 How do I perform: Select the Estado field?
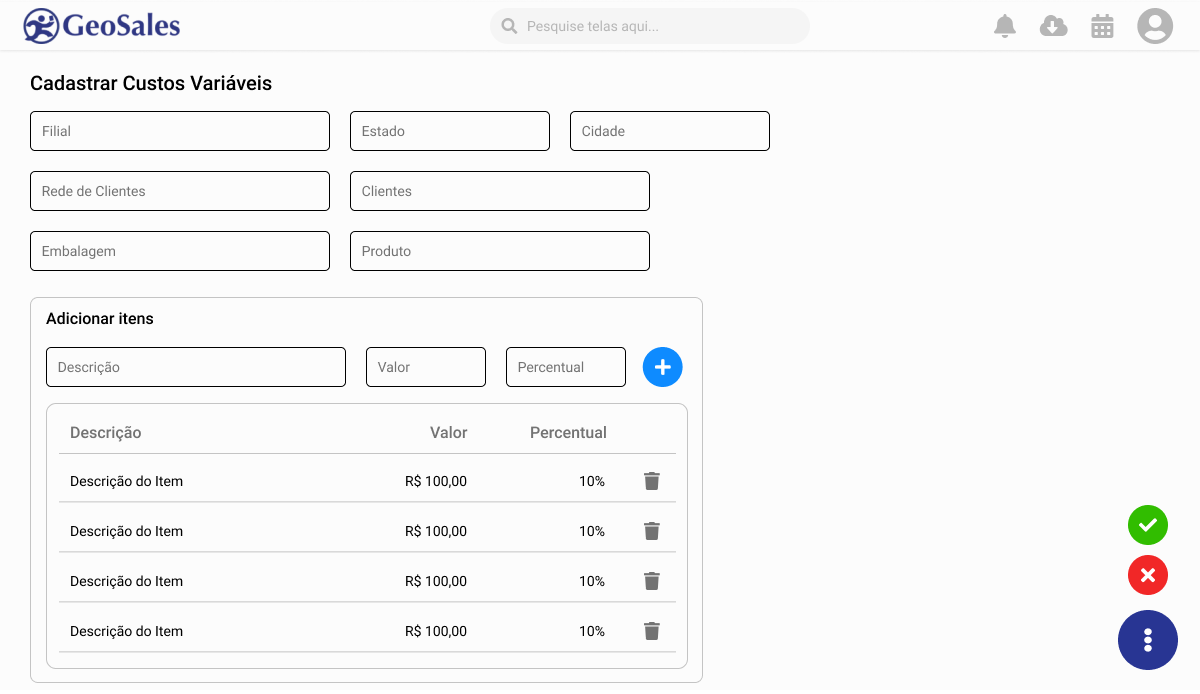450,131
